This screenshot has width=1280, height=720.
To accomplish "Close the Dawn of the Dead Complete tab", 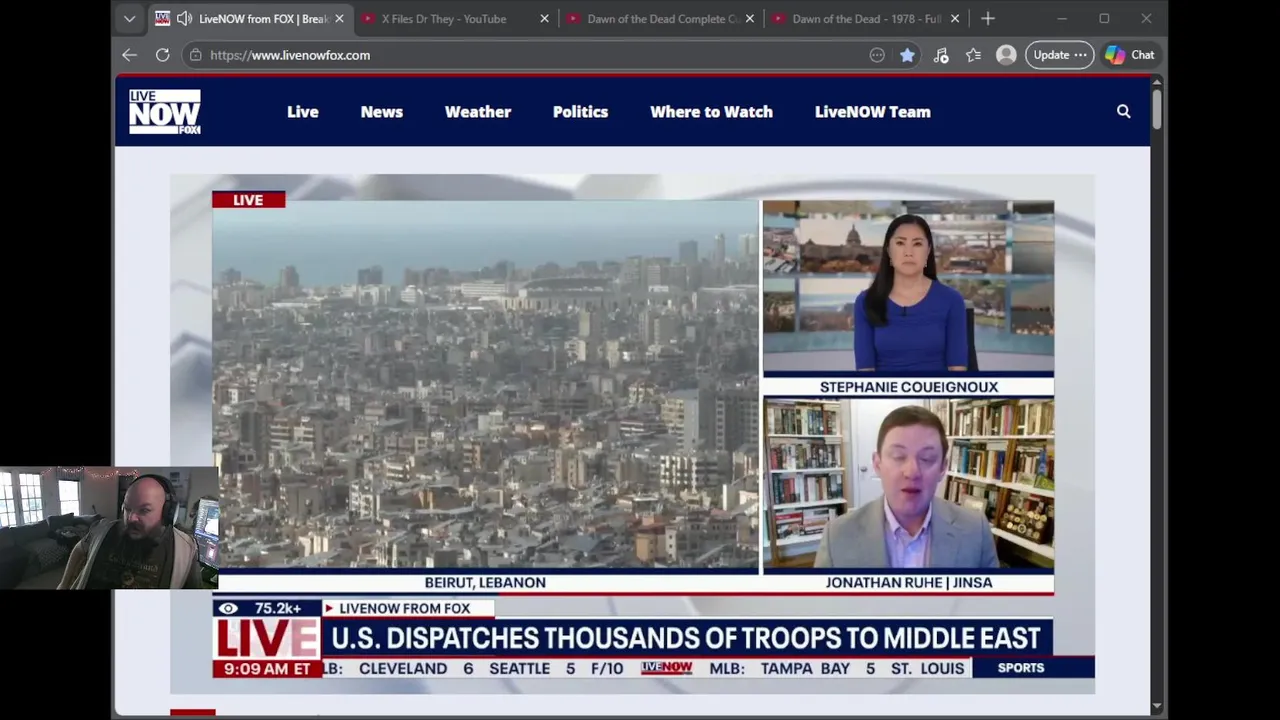I will point(750,19).
